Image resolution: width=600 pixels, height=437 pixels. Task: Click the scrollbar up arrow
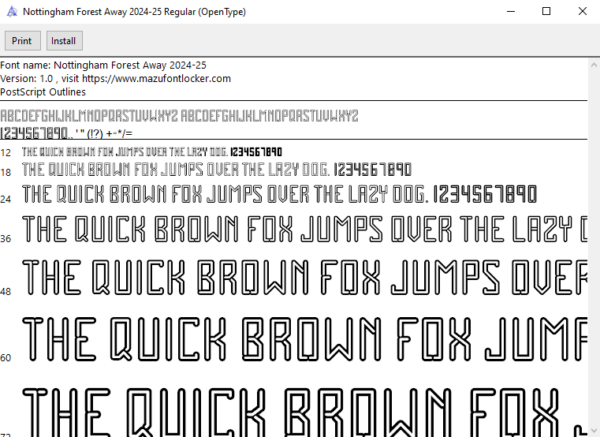click(594, 65)
